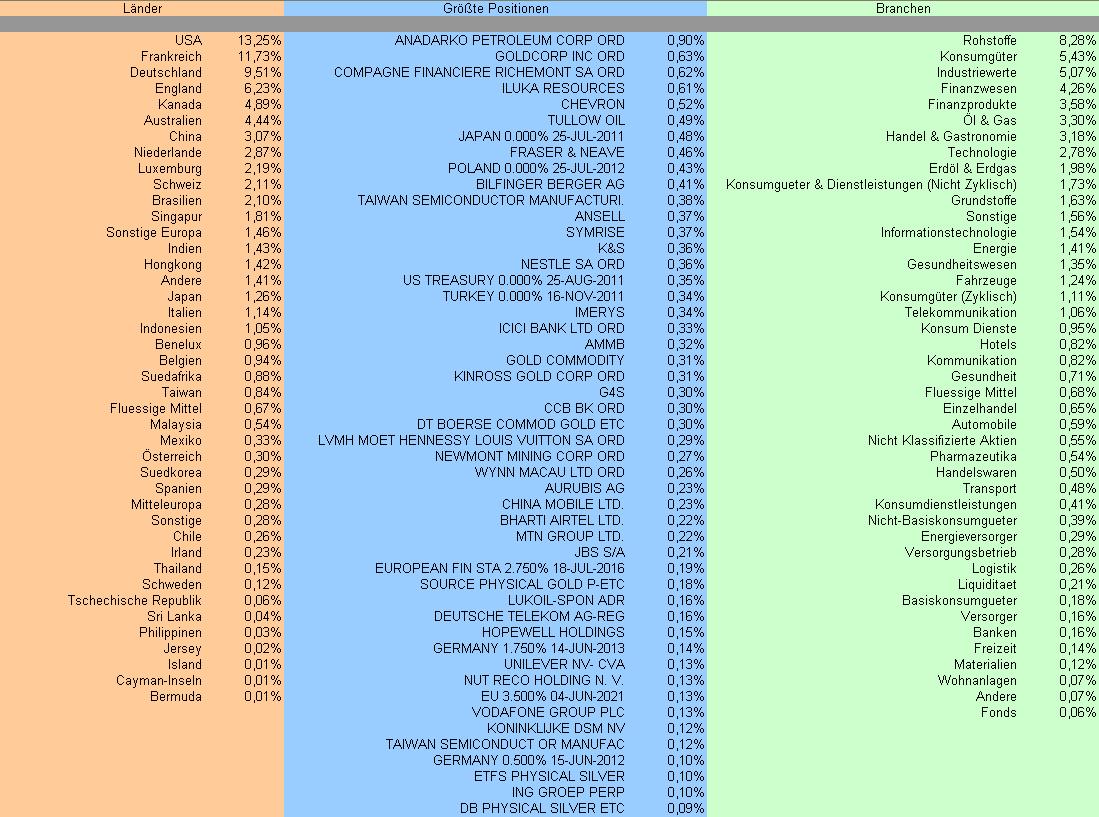Image resolution: width=1099 pixels, height=817 pixels.
Task: Select US TREASURY 0.000% 25-AUG-2011
Action: tap(513, 280)
